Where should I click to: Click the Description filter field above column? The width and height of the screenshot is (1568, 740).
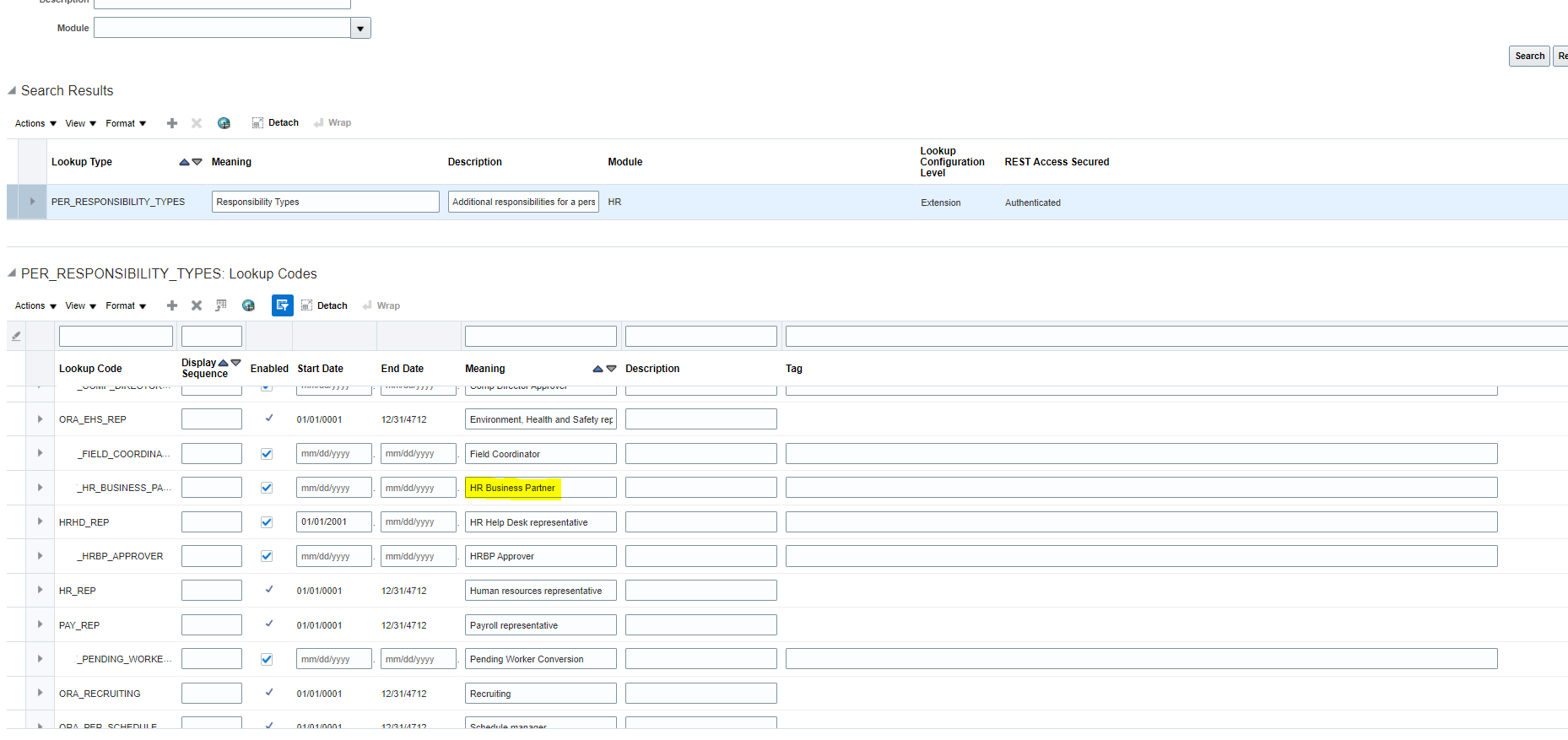pos(701,336)
